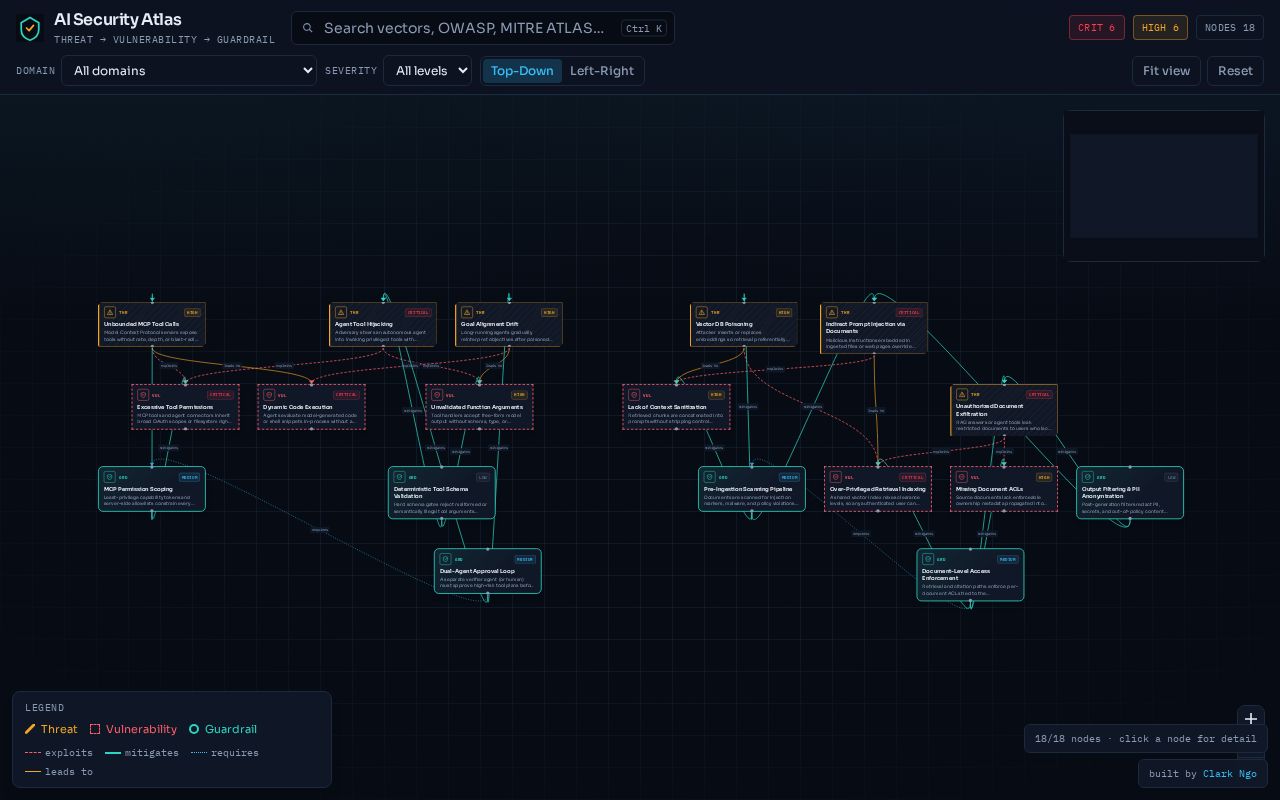Click the AI Security Atlas shield logo
Image resolution: width=1280 pixels, height=800 pixels.
(x=30, y=28)
